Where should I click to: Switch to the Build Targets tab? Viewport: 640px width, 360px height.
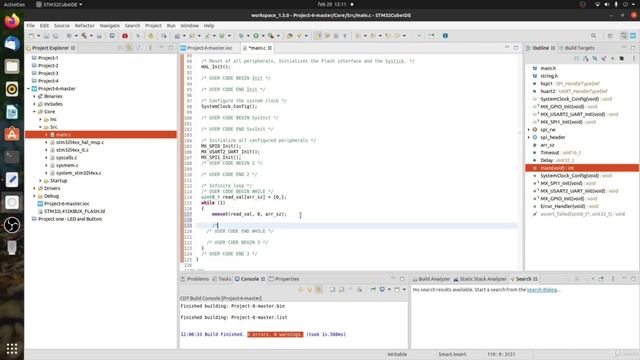tap(577, 48)
